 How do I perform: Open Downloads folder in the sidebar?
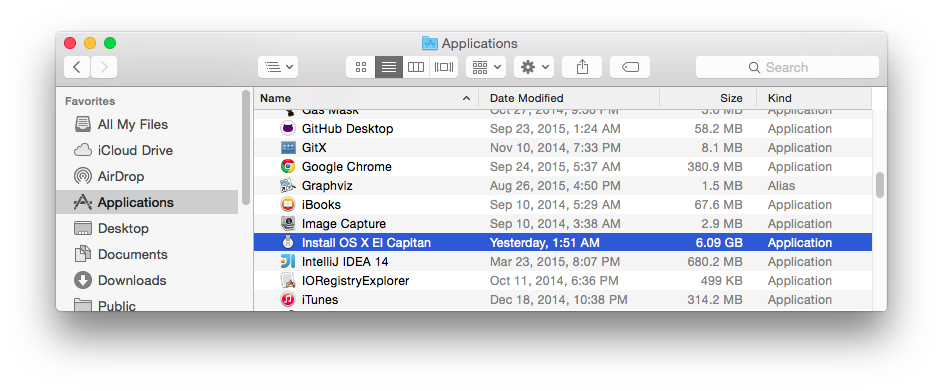click(x=132, y=280)
